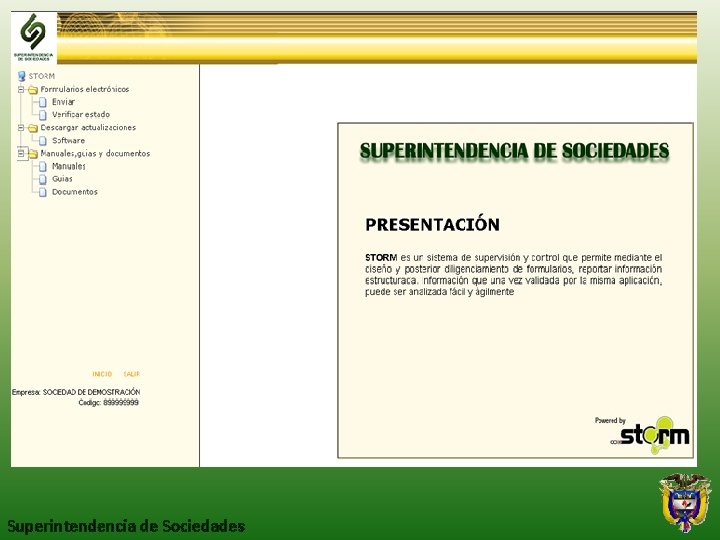The width and height of the screenshot is (720, 540).
Task: Click the footer Superintendencia de Sociedades text
Action: point(126,526)
